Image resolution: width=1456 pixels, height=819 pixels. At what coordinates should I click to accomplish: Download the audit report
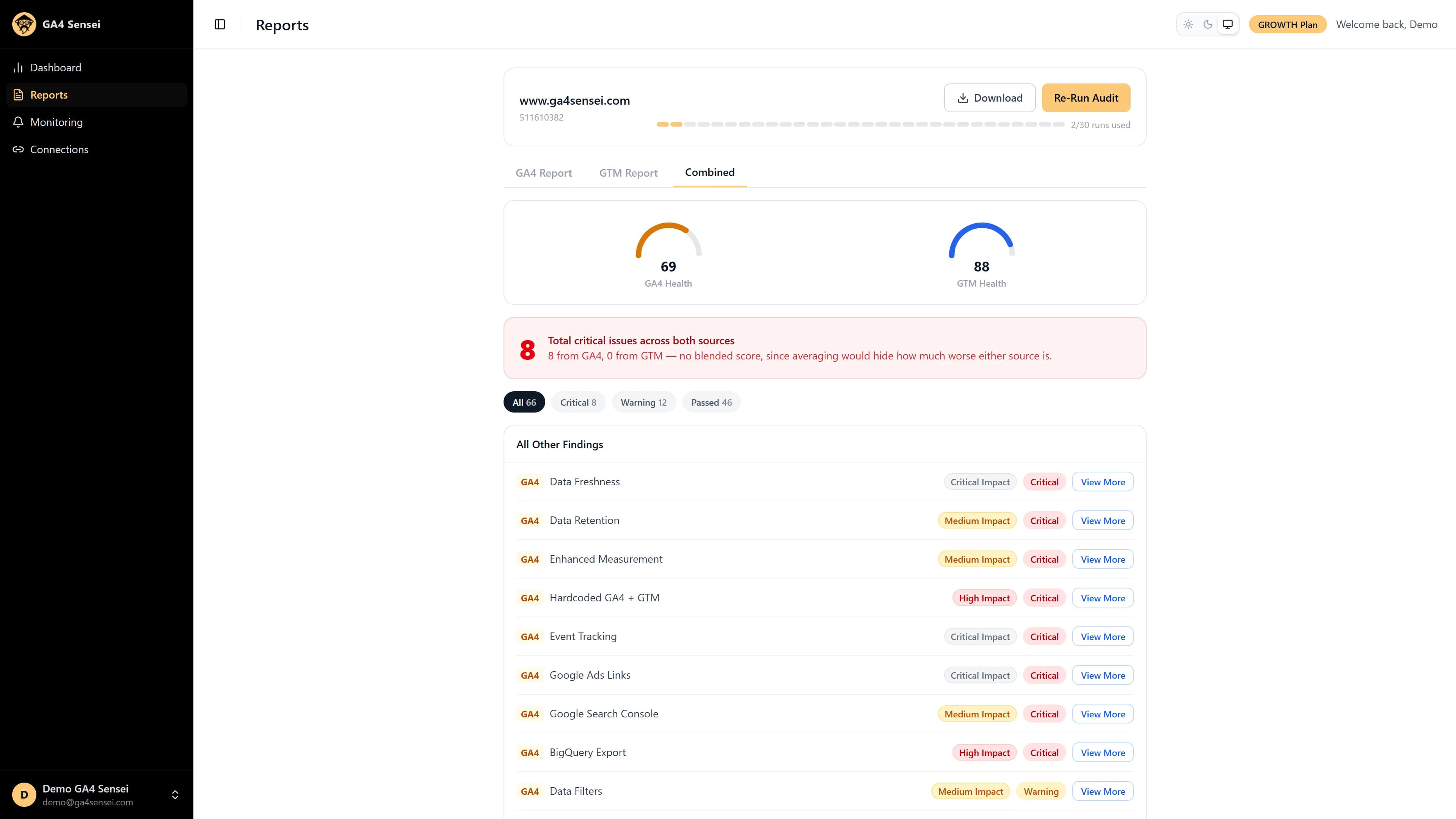[x=990, y=98]
